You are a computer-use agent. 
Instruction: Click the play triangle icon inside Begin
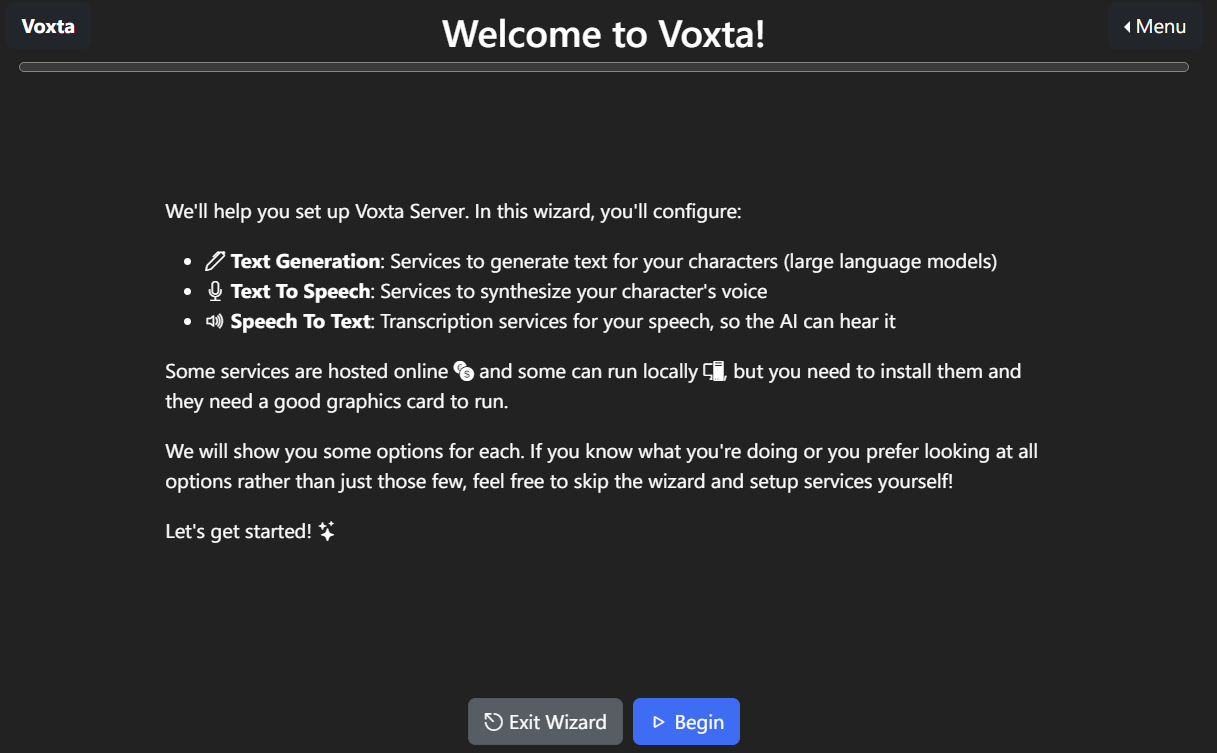click(x=658, y=722)
